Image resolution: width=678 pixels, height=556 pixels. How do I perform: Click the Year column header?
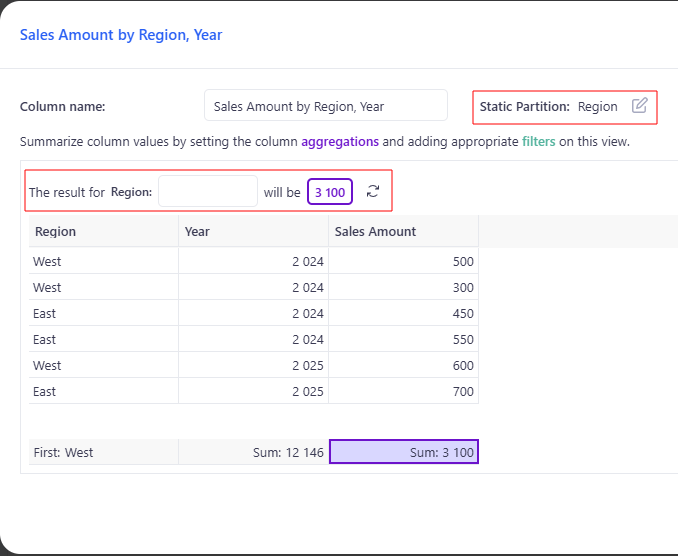(253, 231)
